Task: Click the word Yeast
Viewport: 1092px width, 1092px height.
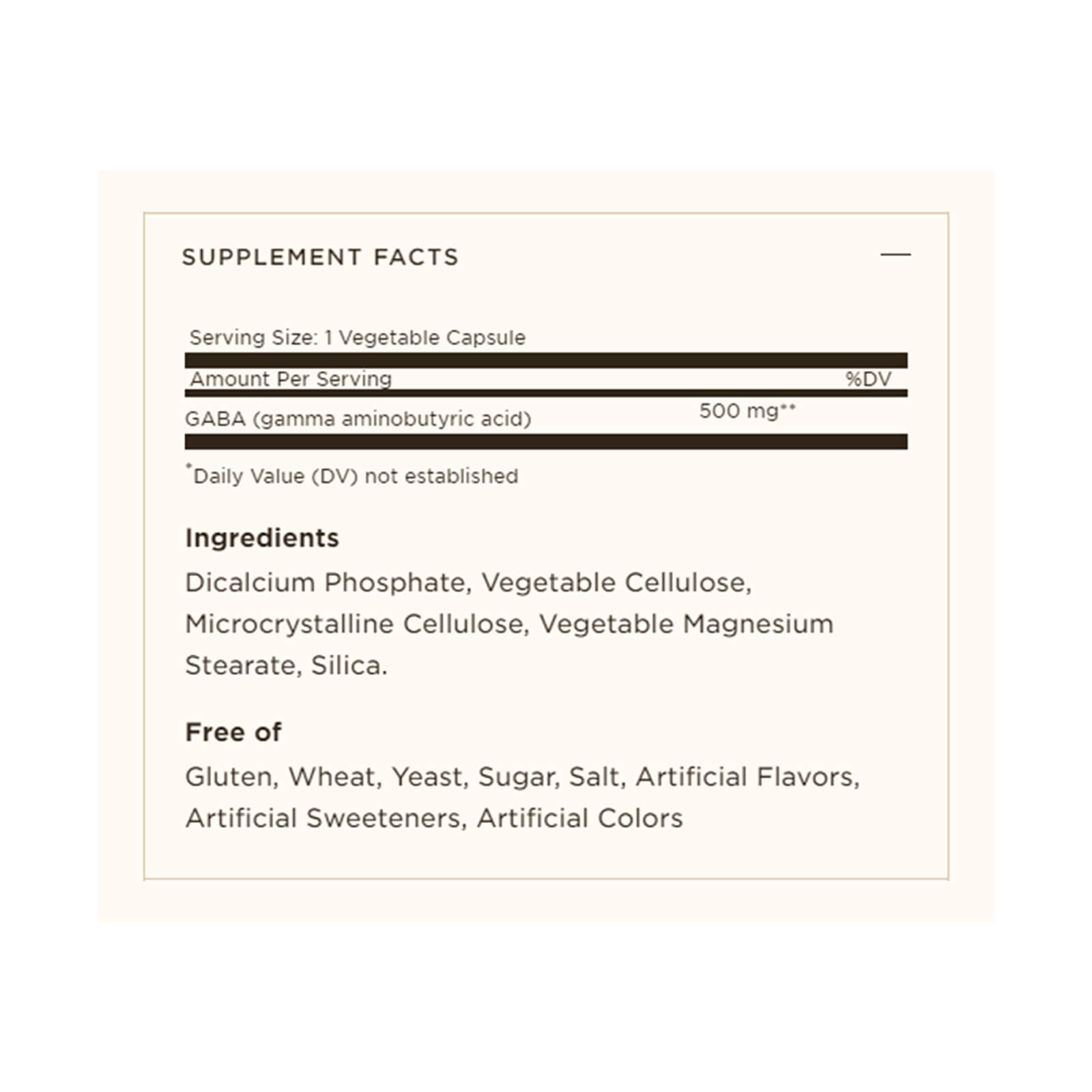Action: (x=427, y=777)
